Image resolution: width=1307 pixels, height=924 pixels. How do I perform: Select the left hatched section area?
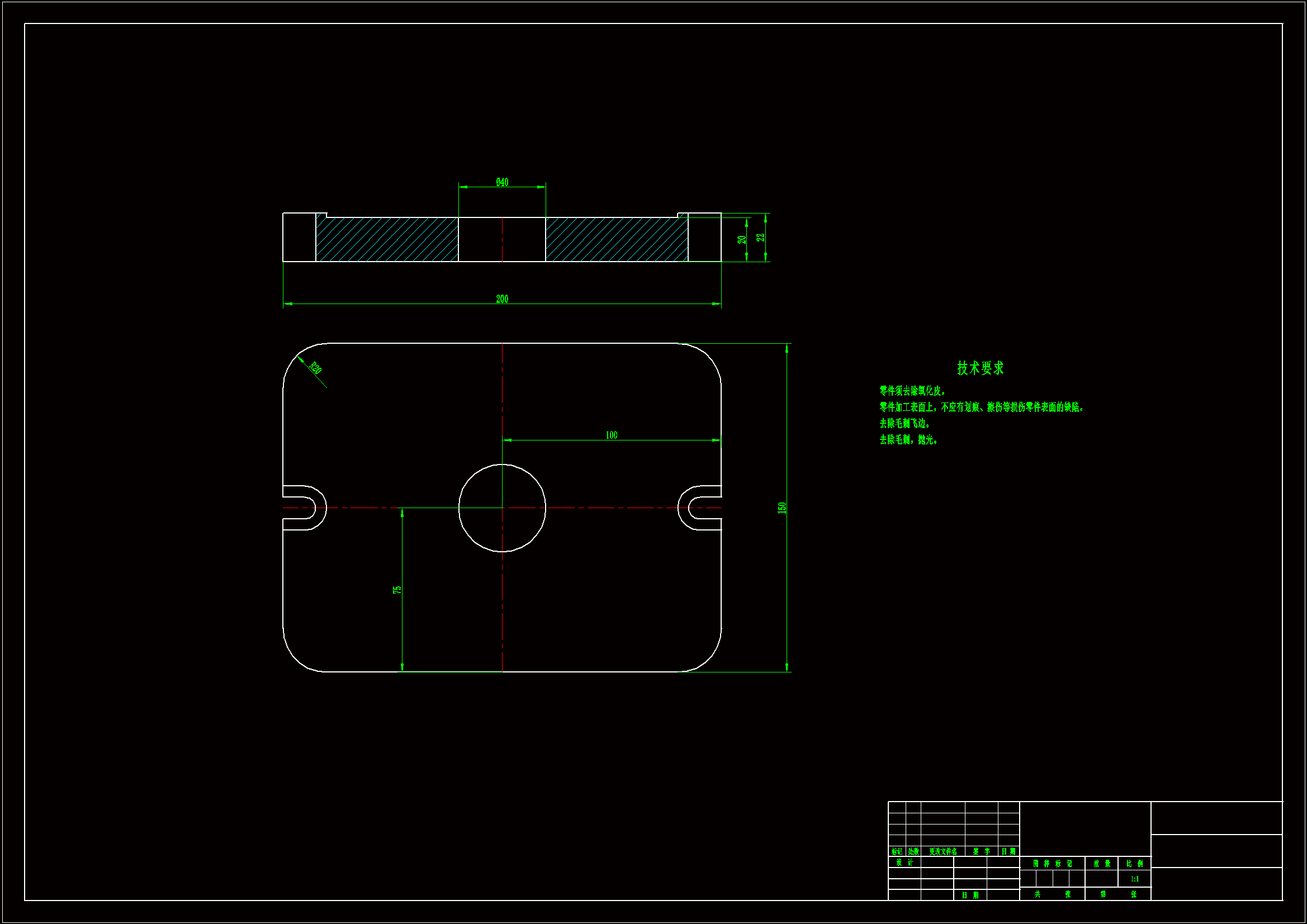(x=387, y=240)
